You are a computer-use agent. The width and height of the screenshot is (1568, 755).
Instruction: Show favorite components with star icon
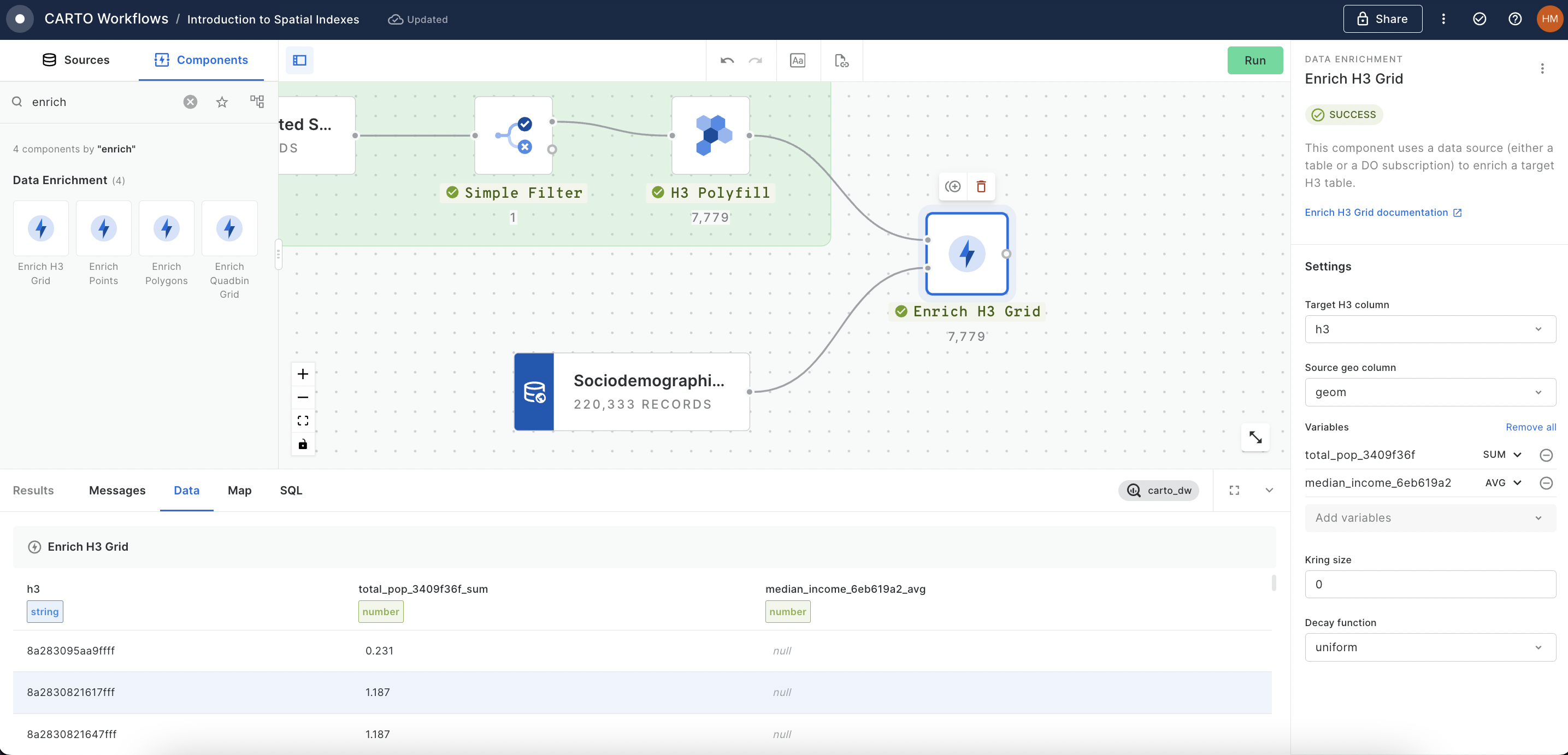[222, 102]
